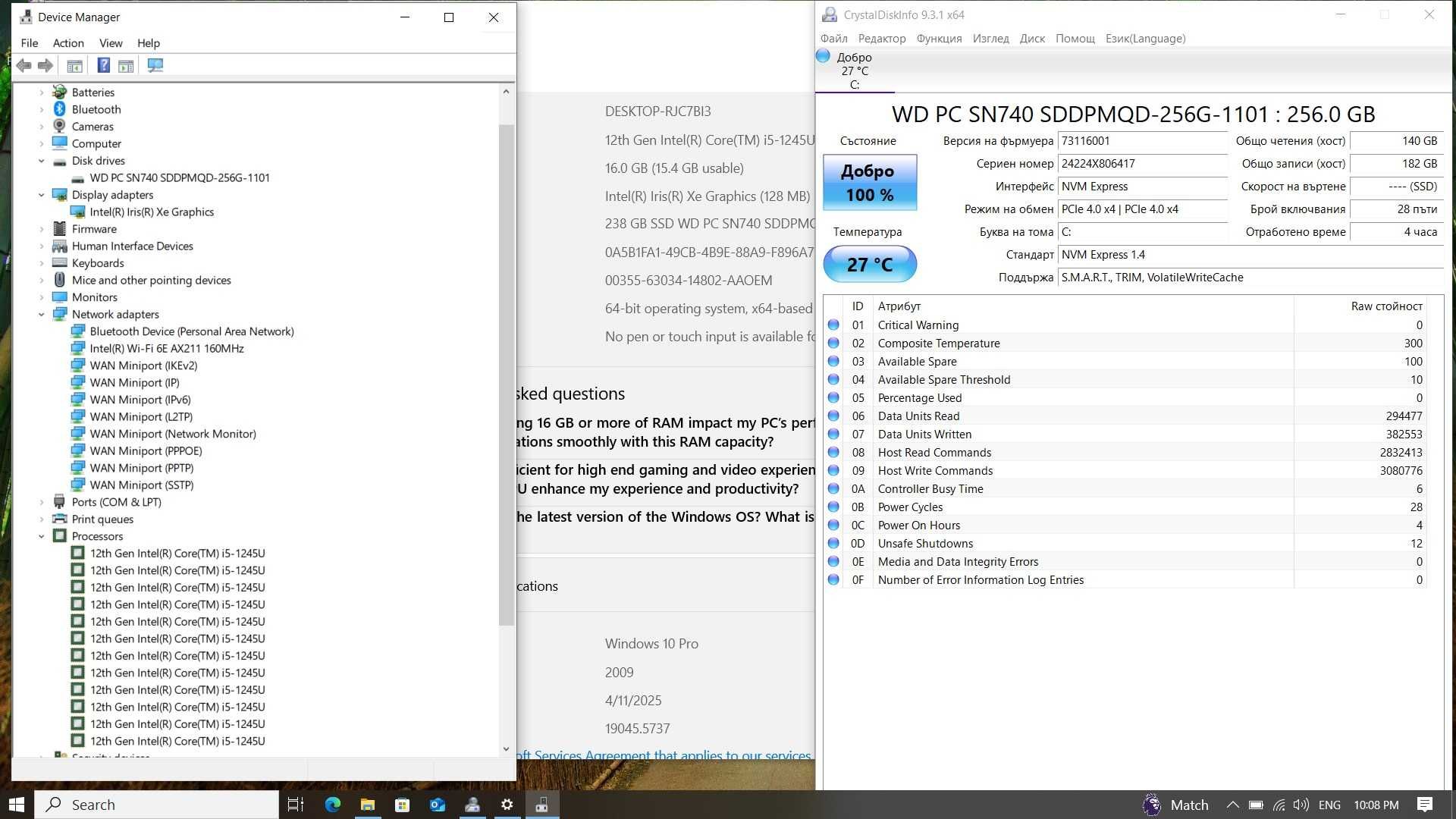Open File Explorer from the taskbar
1456x819 pixels.
368,805
